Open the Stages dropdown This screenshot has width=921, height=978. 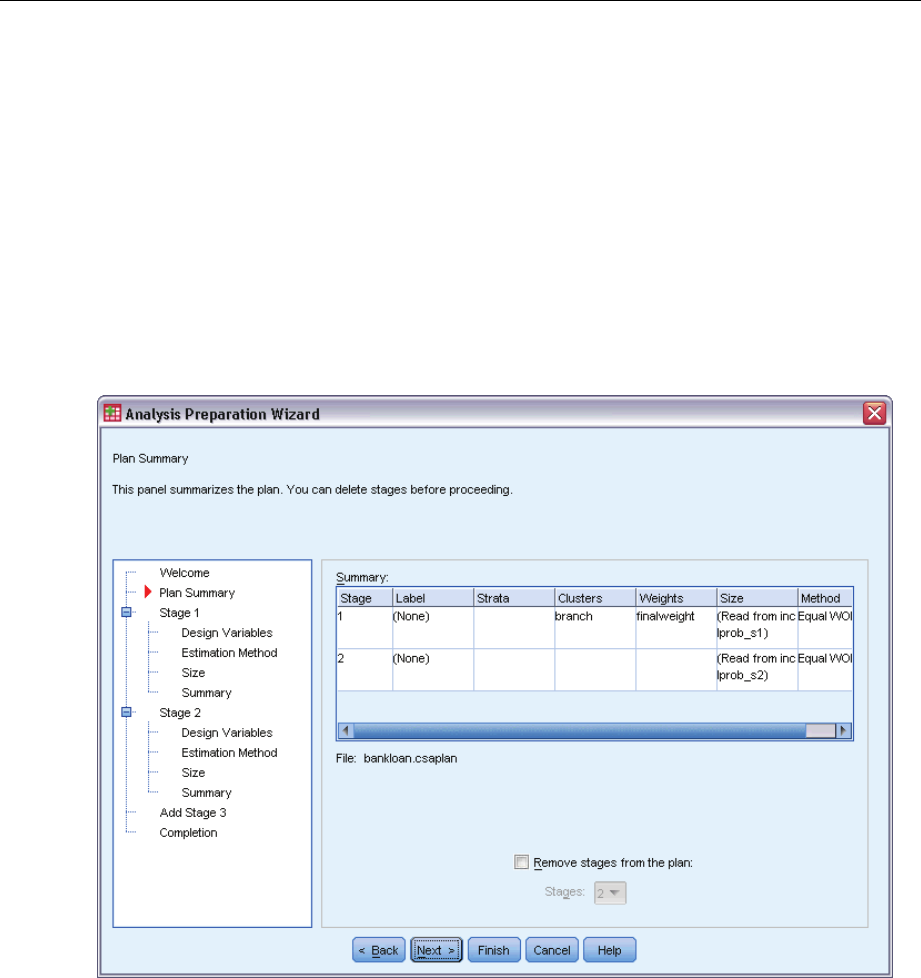click(x=610, y=893)
